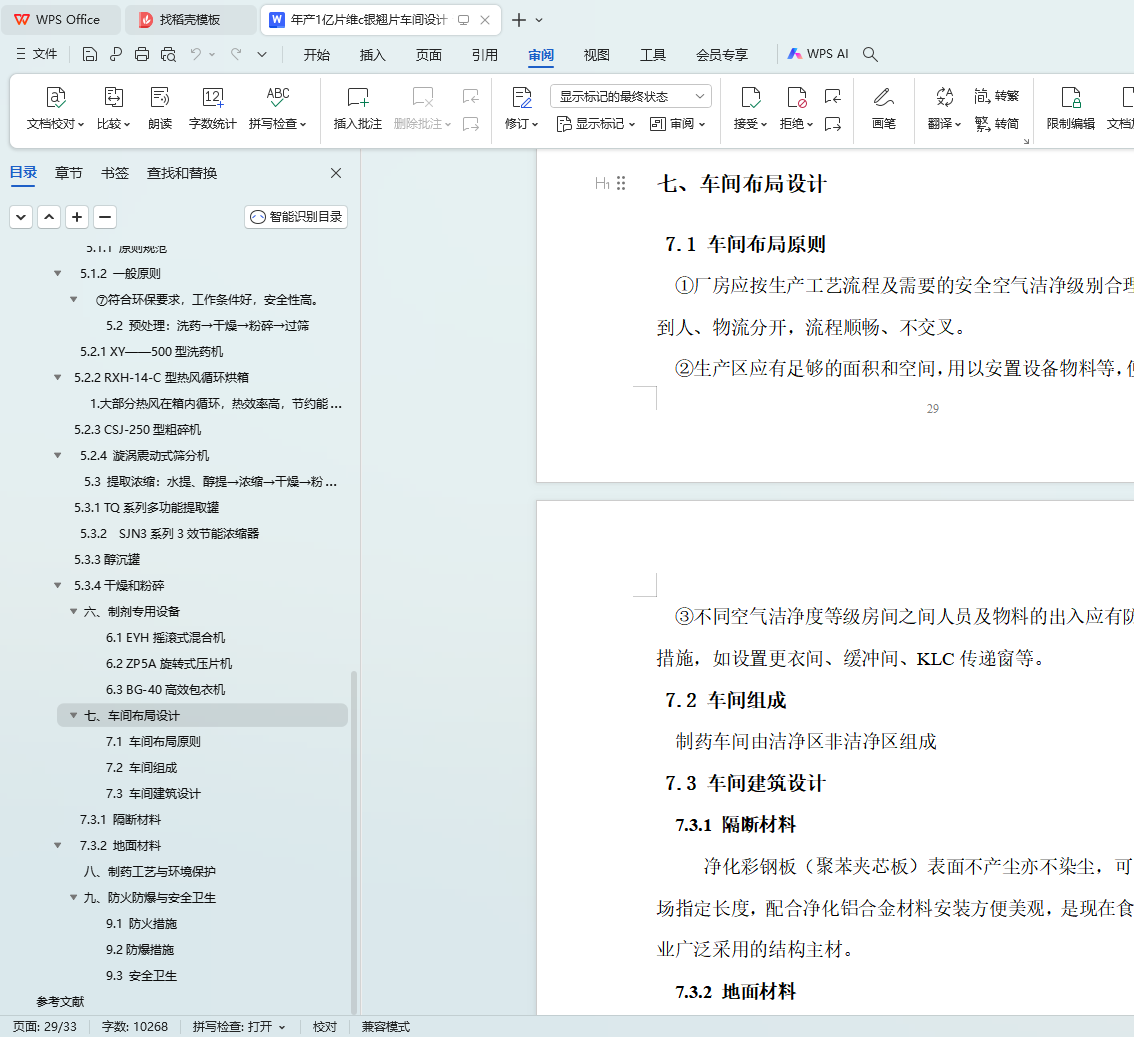Open 显示标记的最终状态 dropdown
The image size is (1134, 1037).
(x=630, y=96)
